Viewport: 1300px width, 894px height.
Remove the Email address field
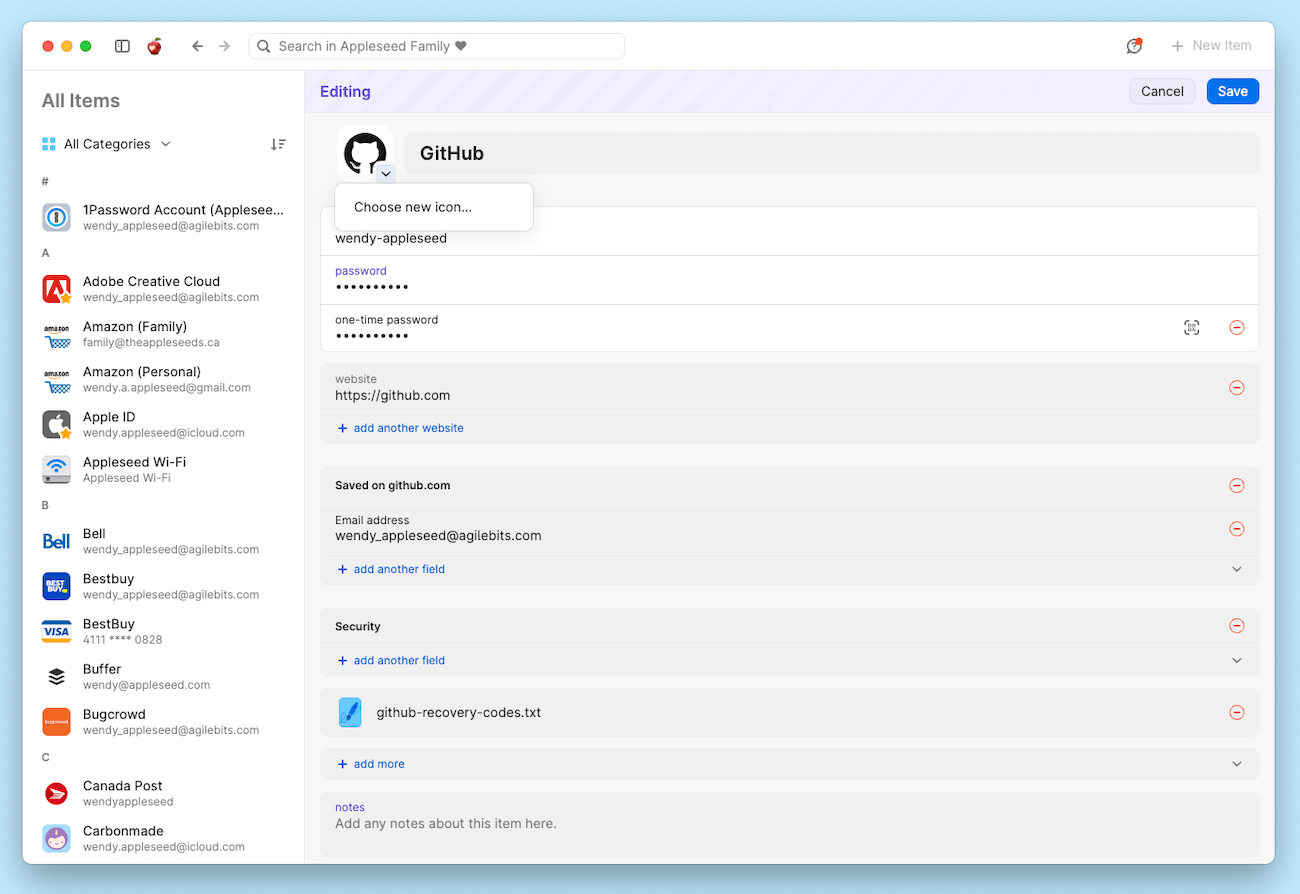[1237, 529]
